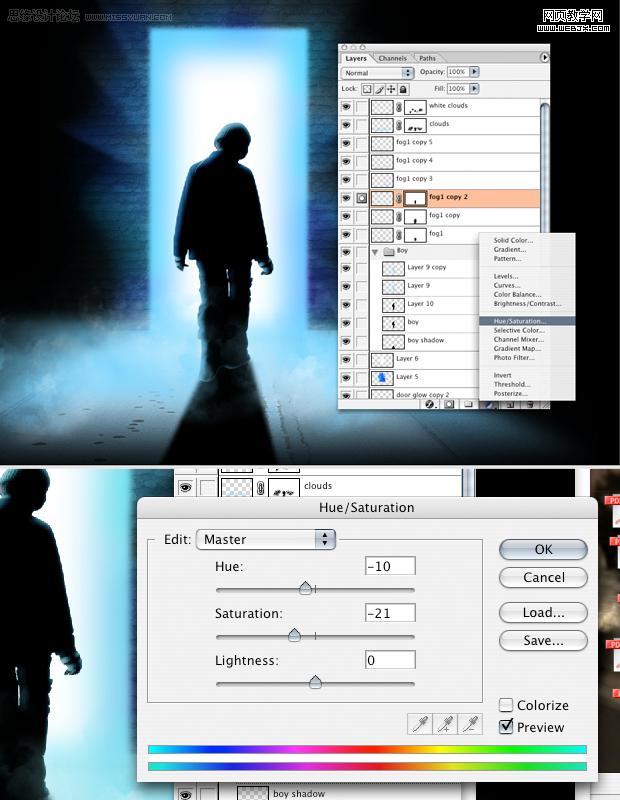
Task: Hide the white clouds layer
Action: [x=347, y=106]
